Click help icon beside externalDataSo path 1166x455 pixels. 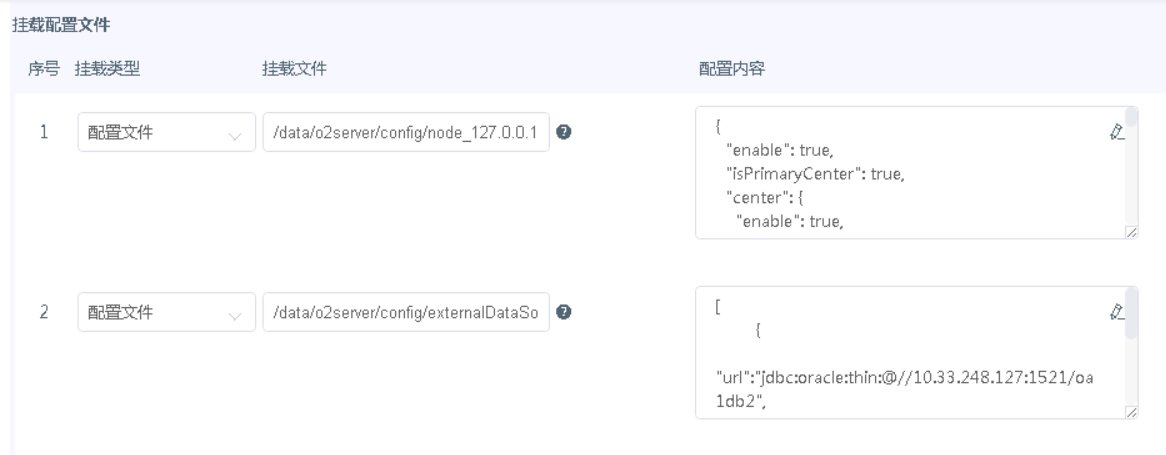(564, 312)
